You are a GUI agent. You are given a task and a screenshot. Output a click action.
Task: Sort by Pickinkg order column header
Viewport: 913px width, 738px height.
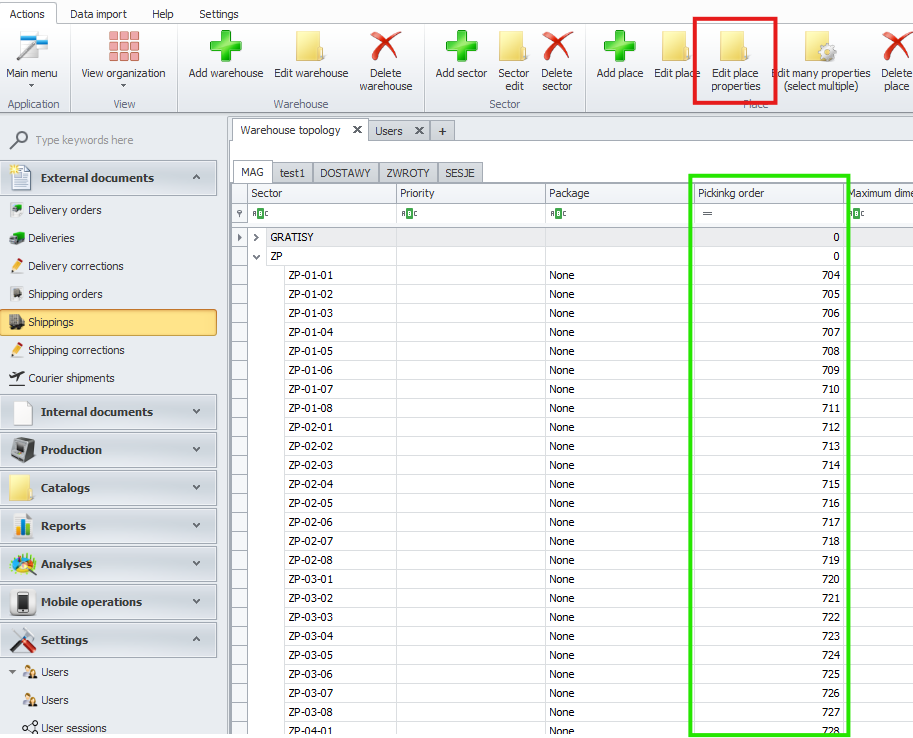click(769, 193)
